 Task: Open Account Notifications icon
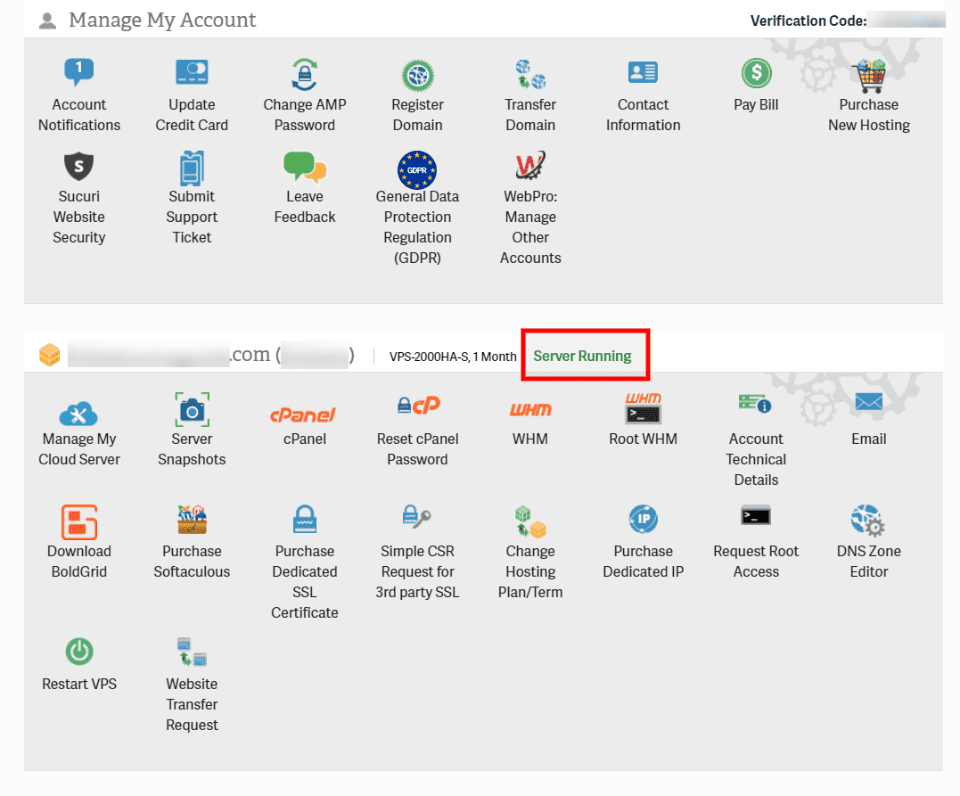click(79, 74)
